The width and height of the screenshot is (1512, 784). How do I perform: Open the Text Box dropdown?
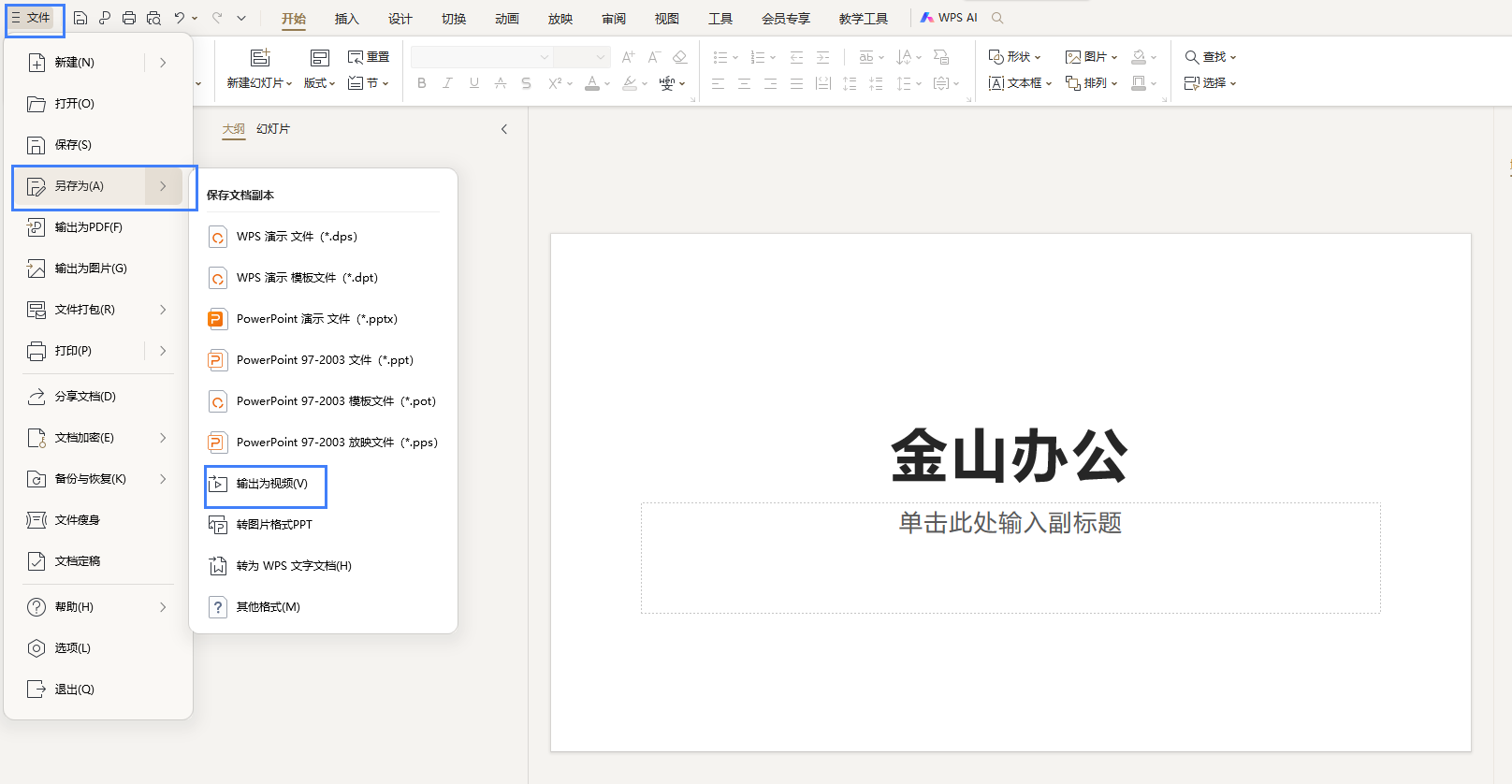tap(1020, 83)
